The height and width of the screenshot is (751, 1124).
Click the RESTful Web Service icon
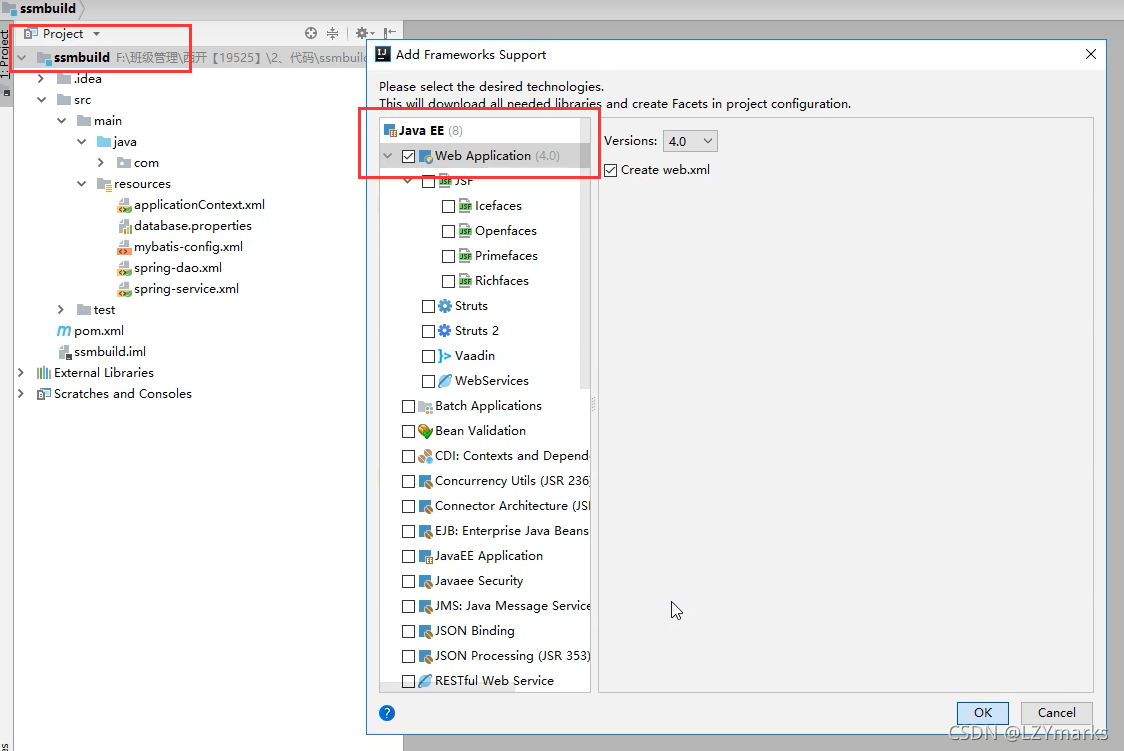(425, 681)
